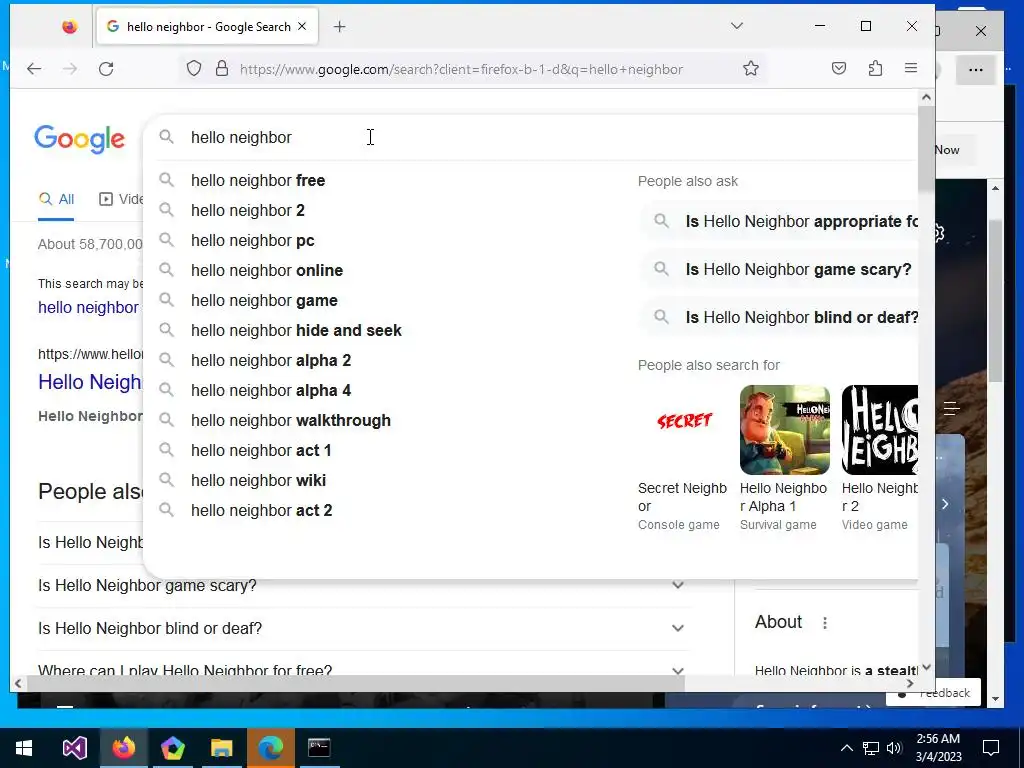Click the hello neighbor blue suggestion link
The width and height of the screenshot is (1024, 768).
(88, 307)
